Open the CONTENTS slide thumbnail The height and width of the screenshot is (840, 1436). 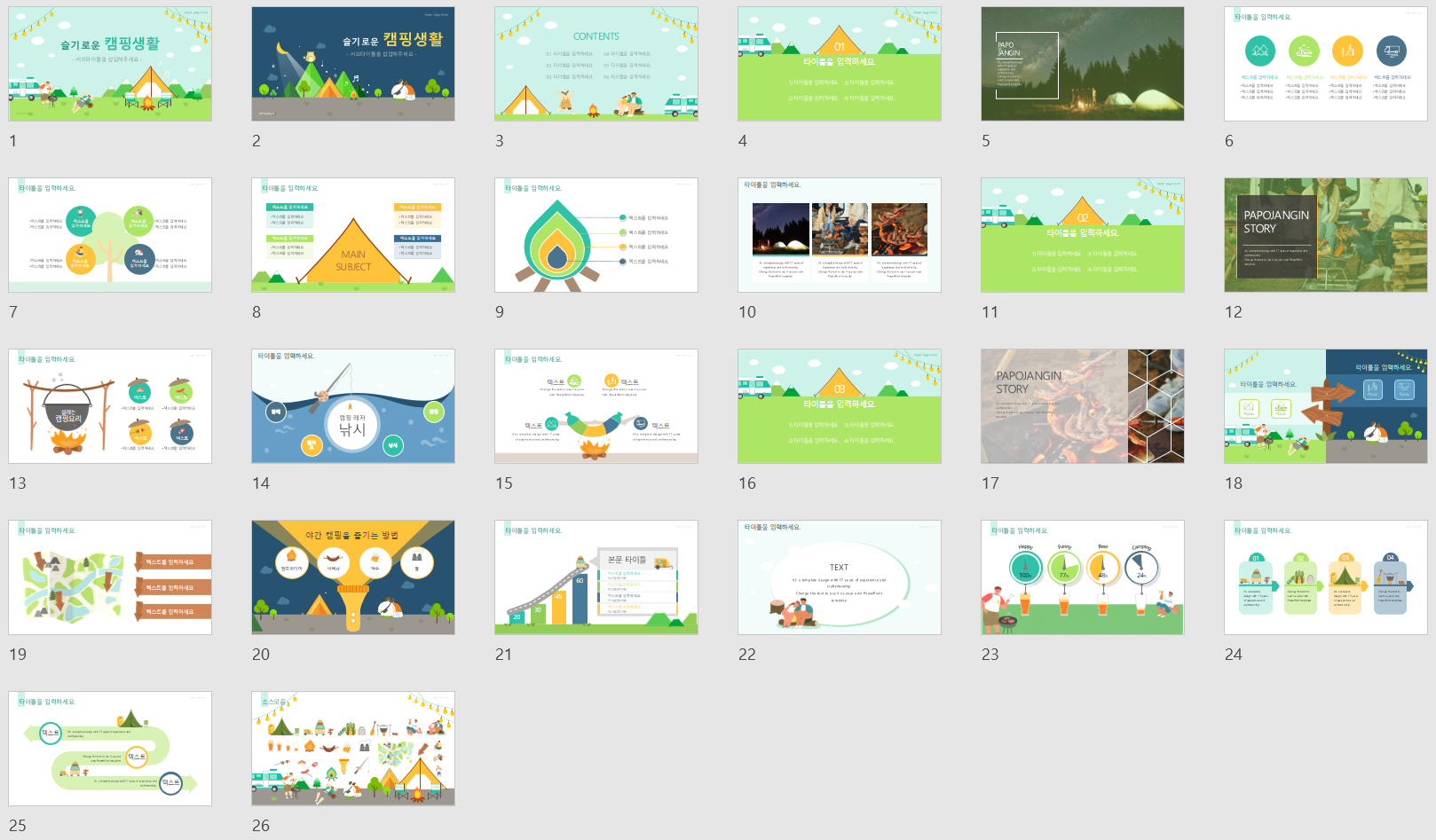[x=596, y=64]
